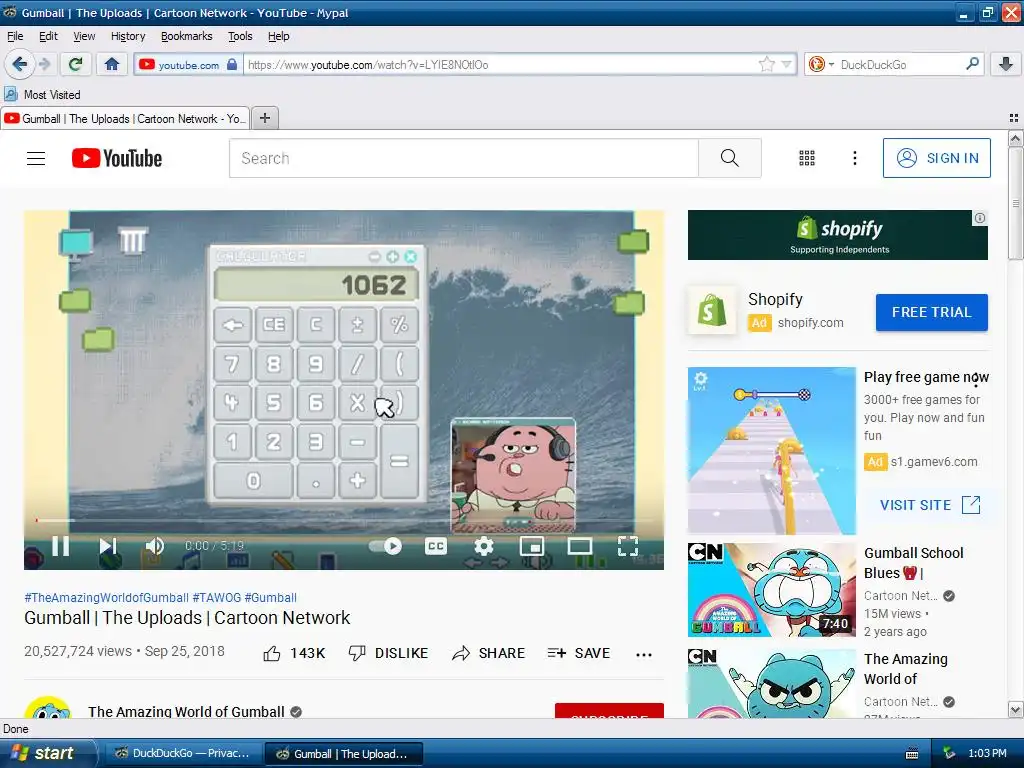Click the page vertical scrollbar thumb
This screenshot has width=1024, height=768.
1015,204
